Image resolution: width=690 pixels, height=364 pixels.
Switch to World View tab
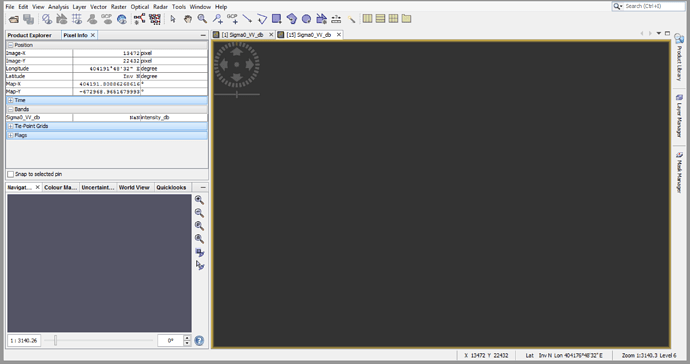(x=134, y=188)
